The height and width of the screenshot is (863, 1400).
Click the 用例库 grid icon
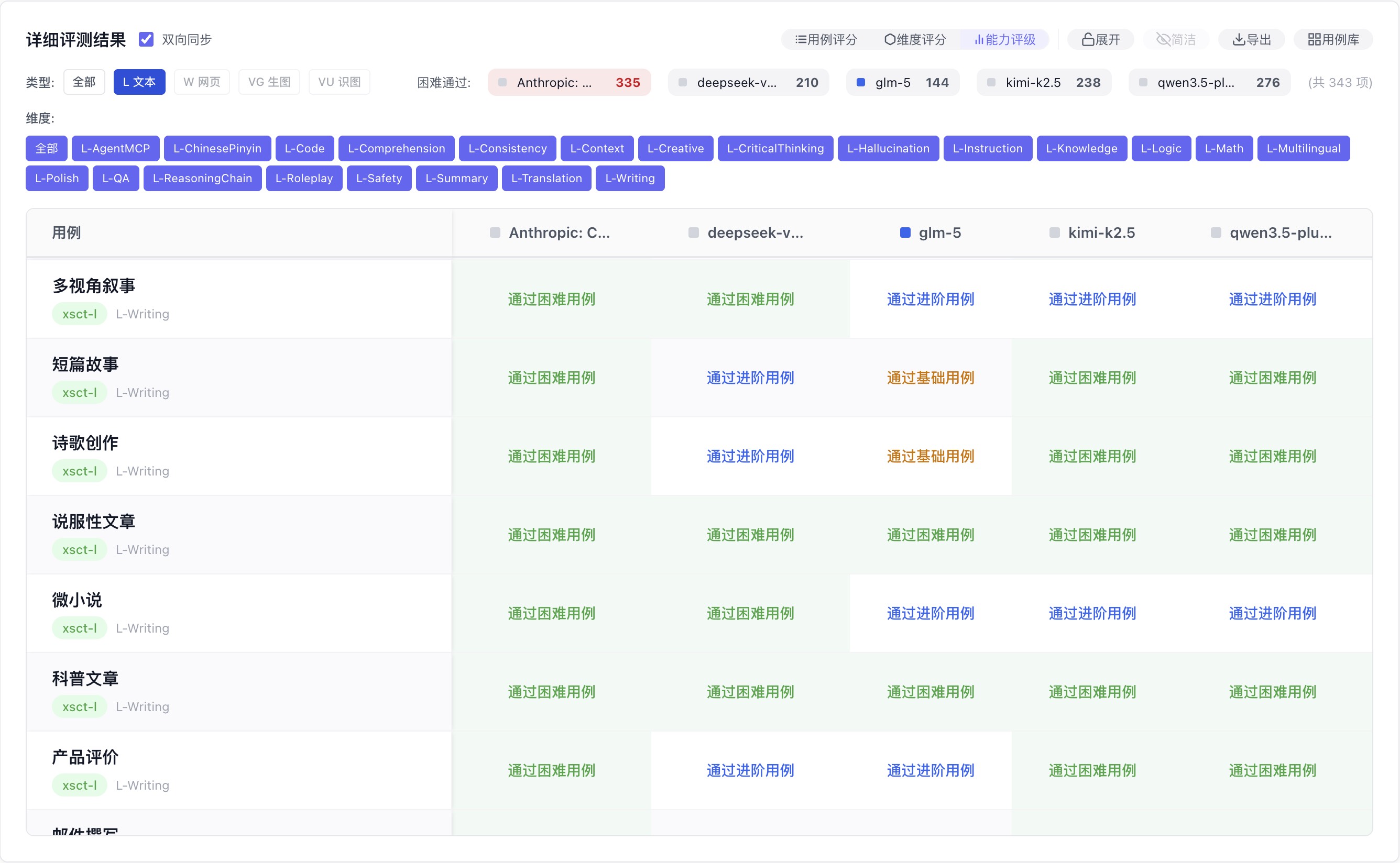click(x=1314, y=39)
